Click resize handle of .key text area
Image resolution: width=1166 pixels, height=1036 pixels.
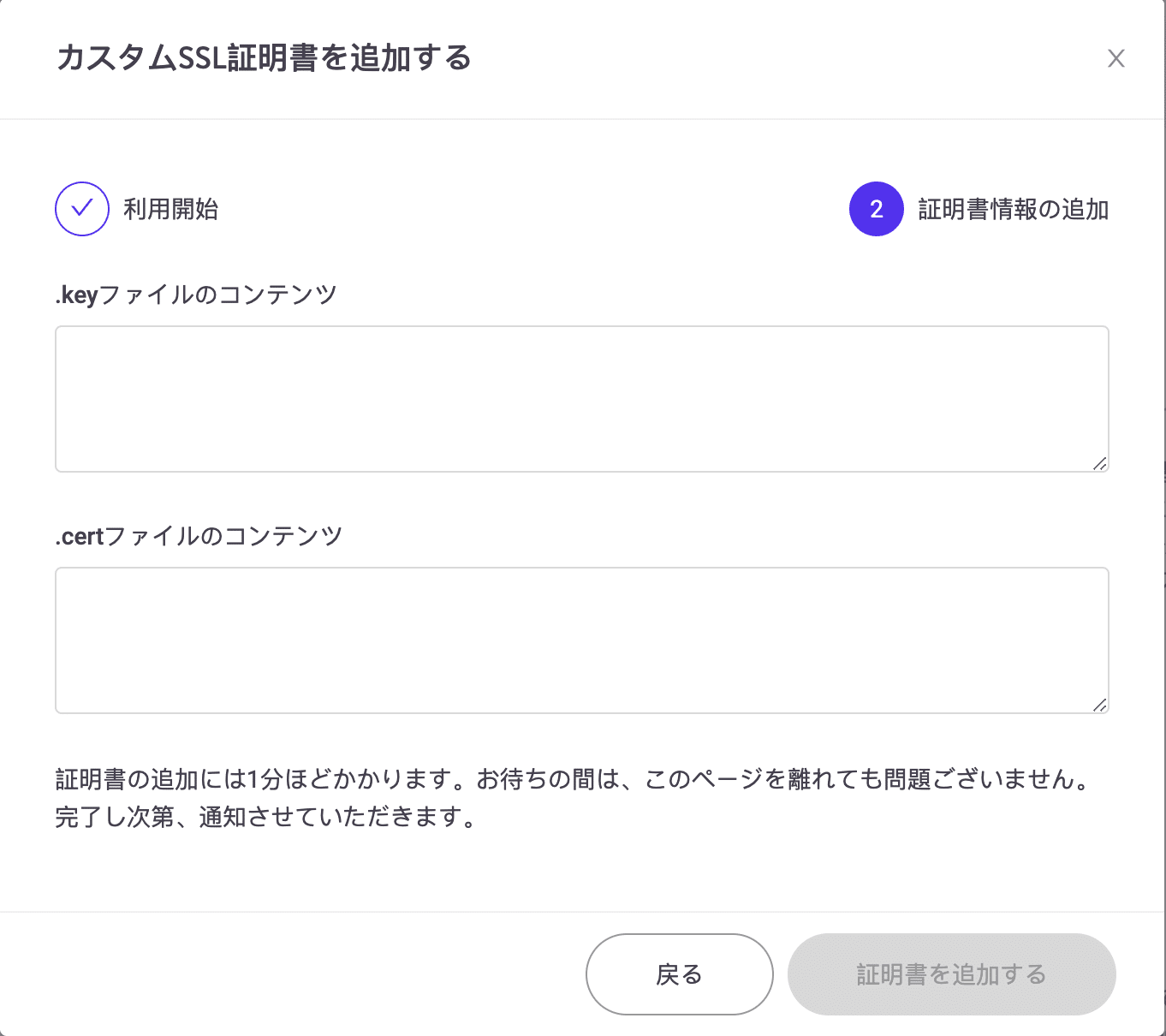pos(1100,463)
